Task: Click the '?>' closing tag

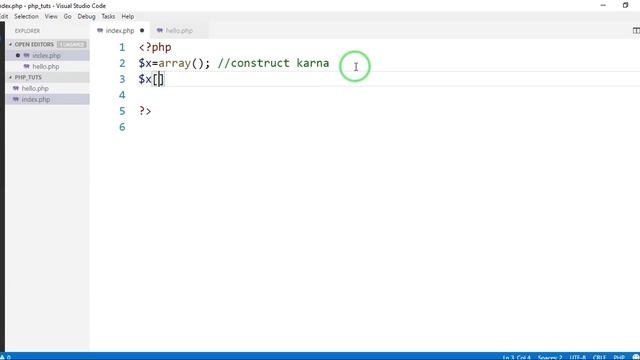Action: pos(145,111)
